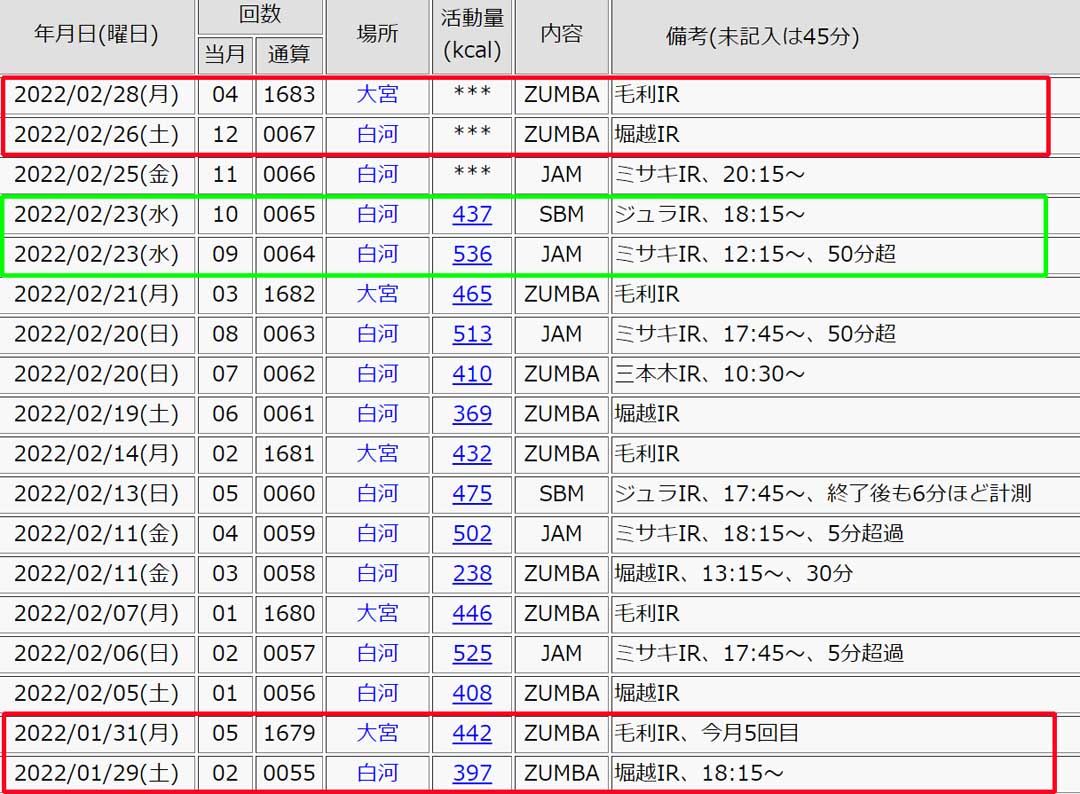Click the note 毛利IR、今月5回目
The height and width of the screenshot is (794, 1080).
pyautogui.click(x=707, y=733)
